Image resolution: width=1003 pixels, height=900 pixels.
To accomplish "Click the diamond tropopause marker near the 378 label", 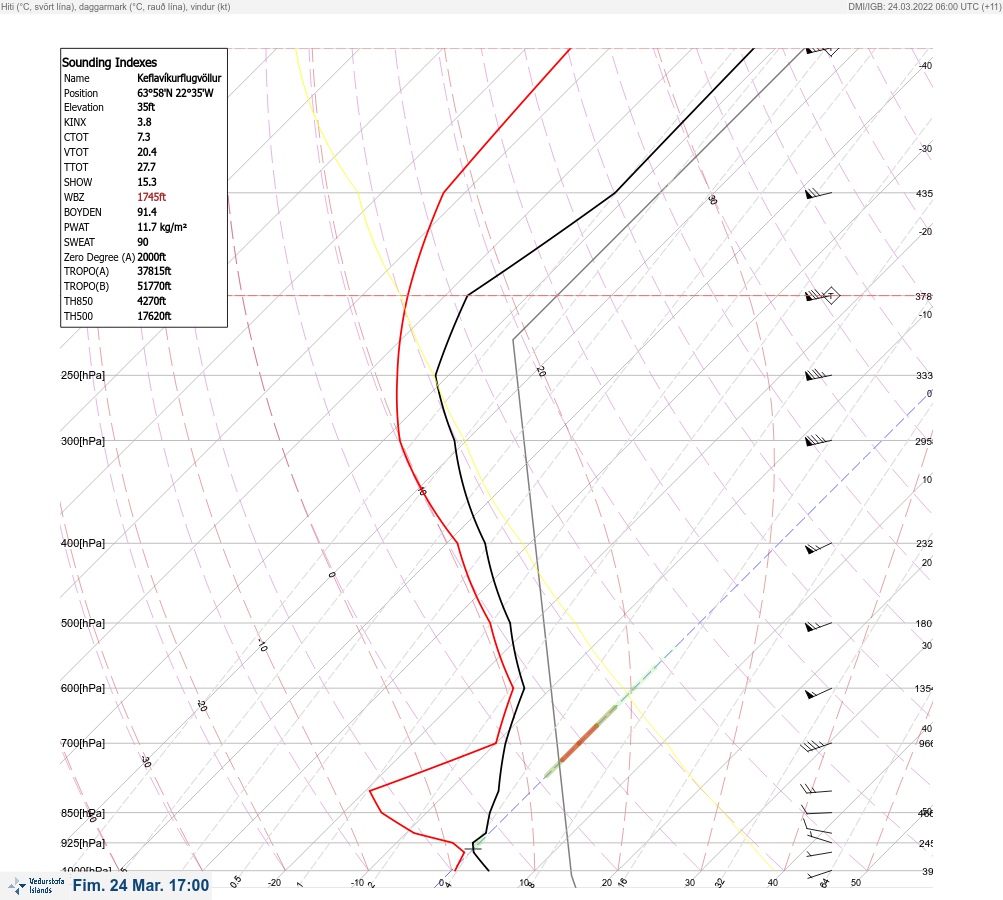I will (x=830, y=296).
